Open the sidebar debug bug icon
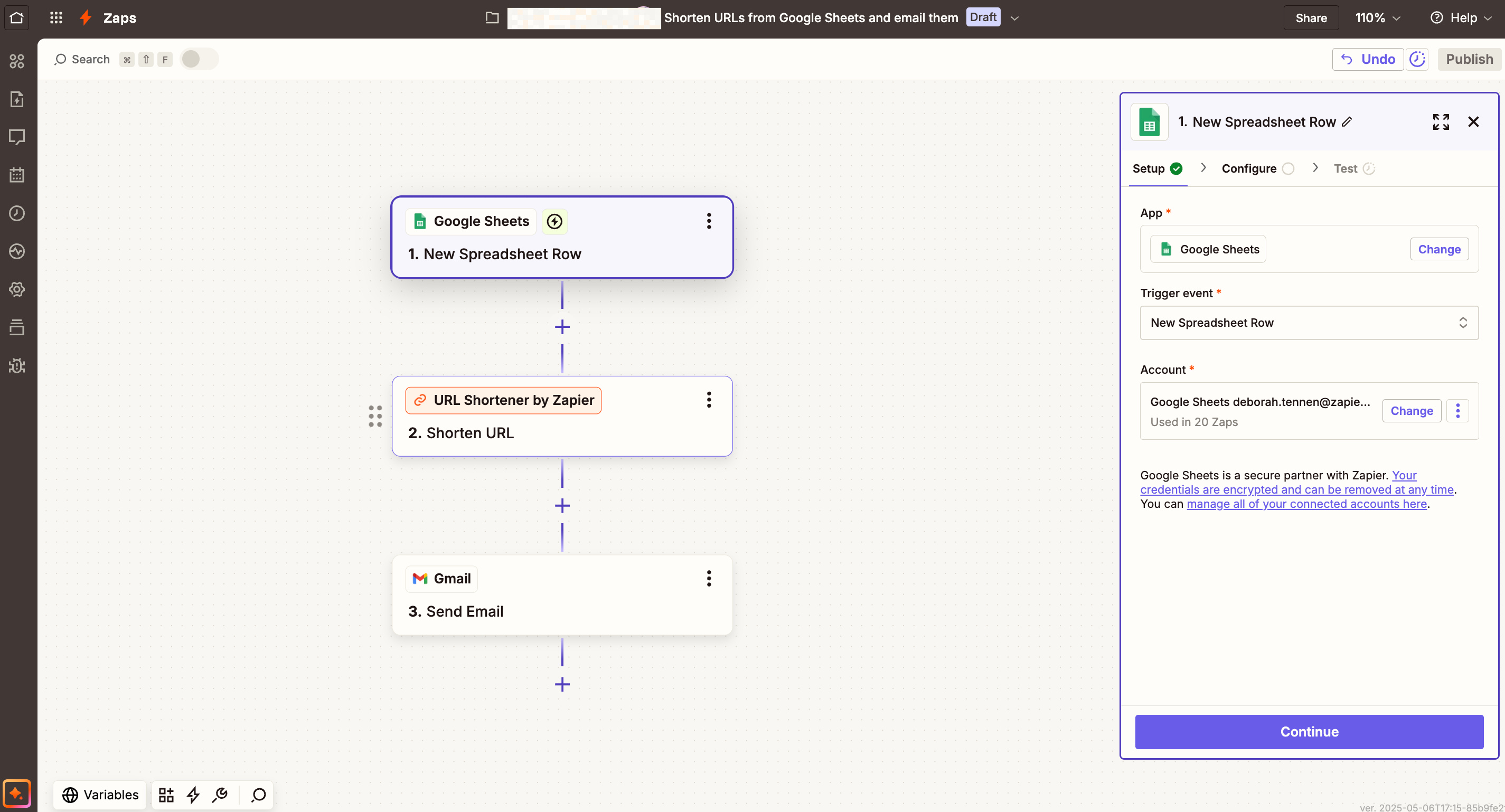 tap(17, 366)
